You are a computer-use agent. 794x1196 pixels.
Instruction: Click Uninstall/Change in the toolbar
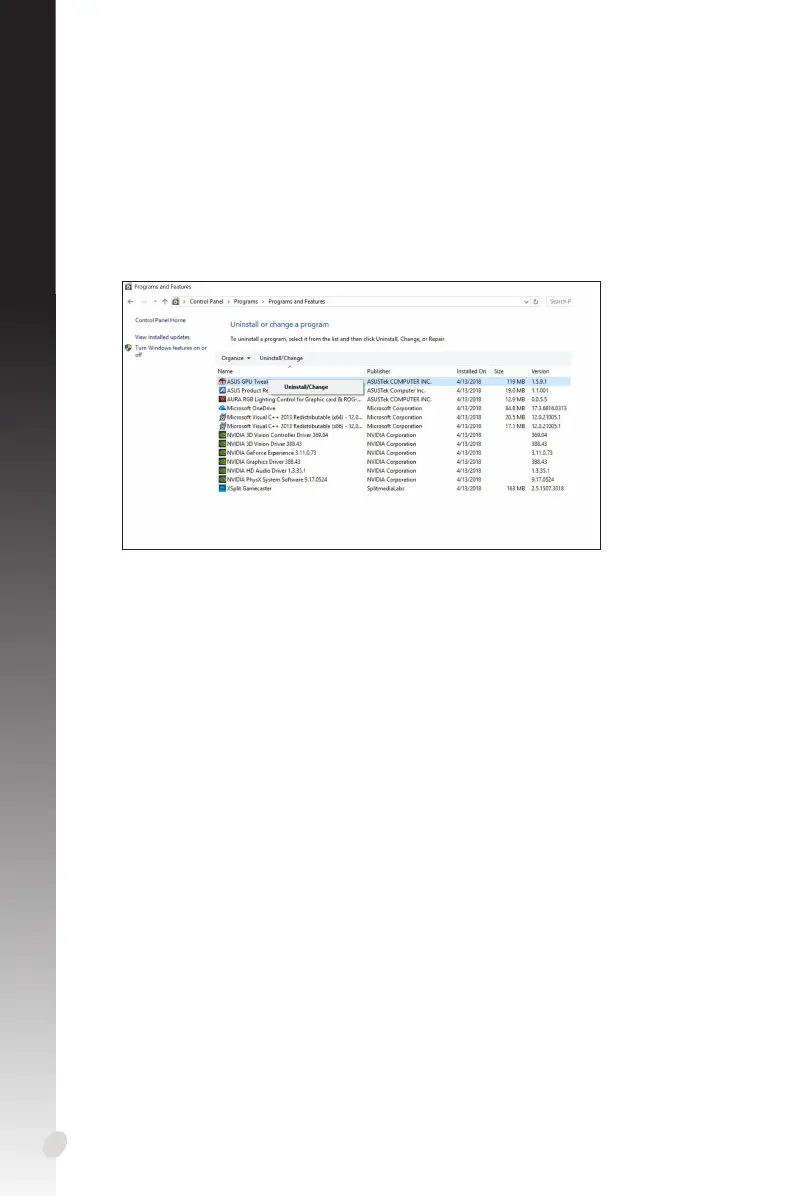[281, 358]
